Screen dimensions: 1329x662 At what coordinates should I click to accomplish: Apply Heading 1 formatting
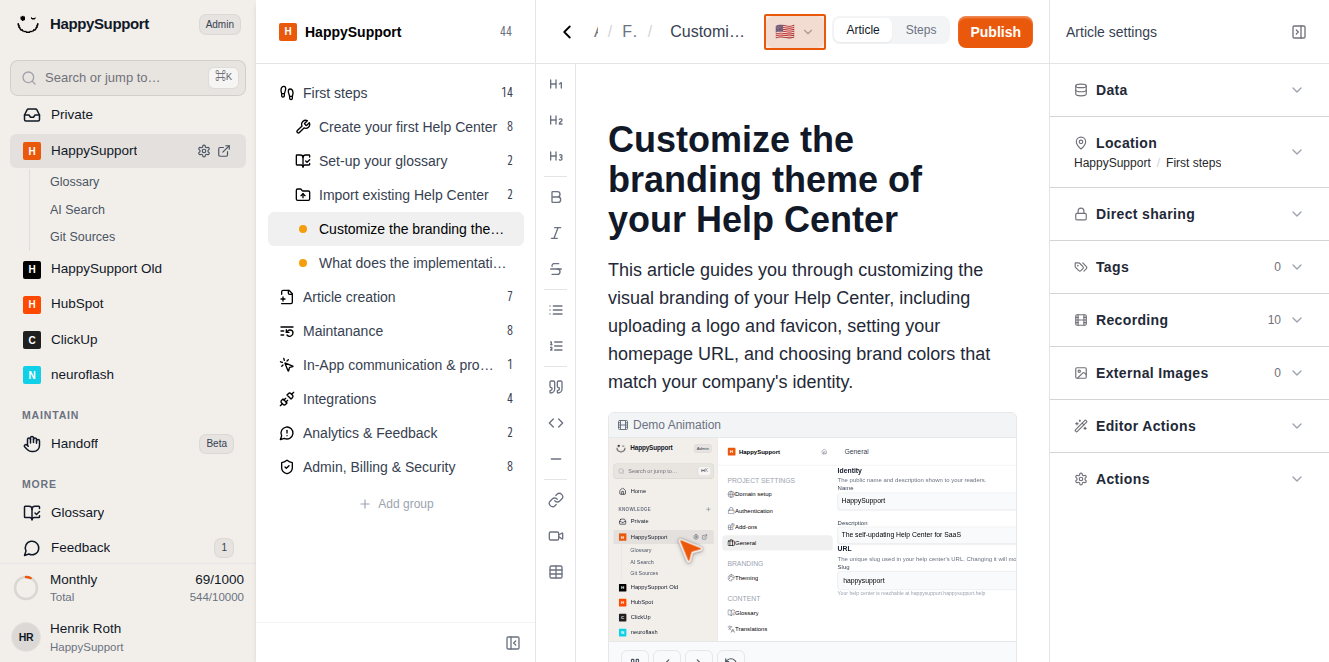coord(556,84)
